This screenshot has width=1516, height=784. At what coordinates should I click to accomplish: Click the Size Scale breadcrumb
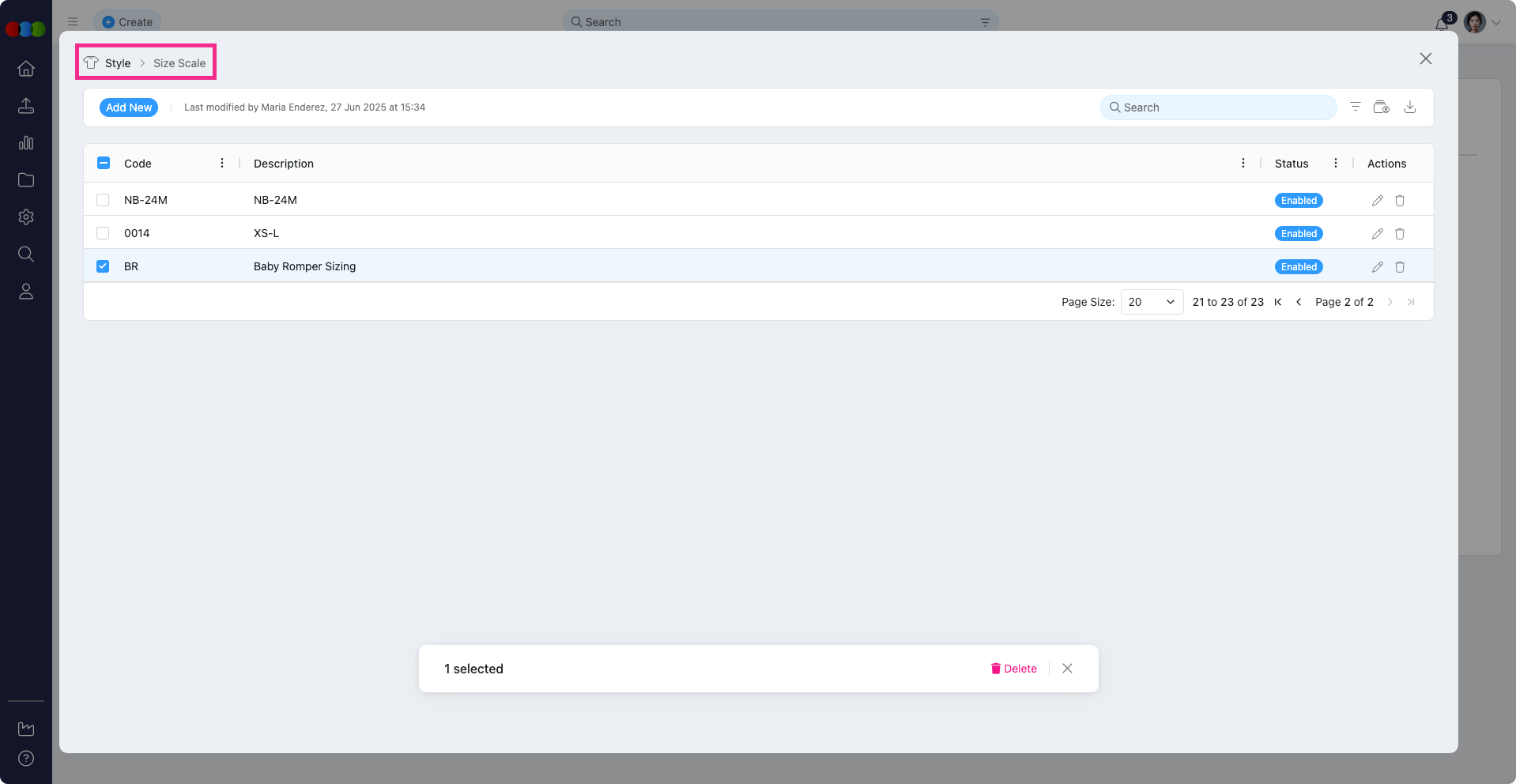pos(179,63)
